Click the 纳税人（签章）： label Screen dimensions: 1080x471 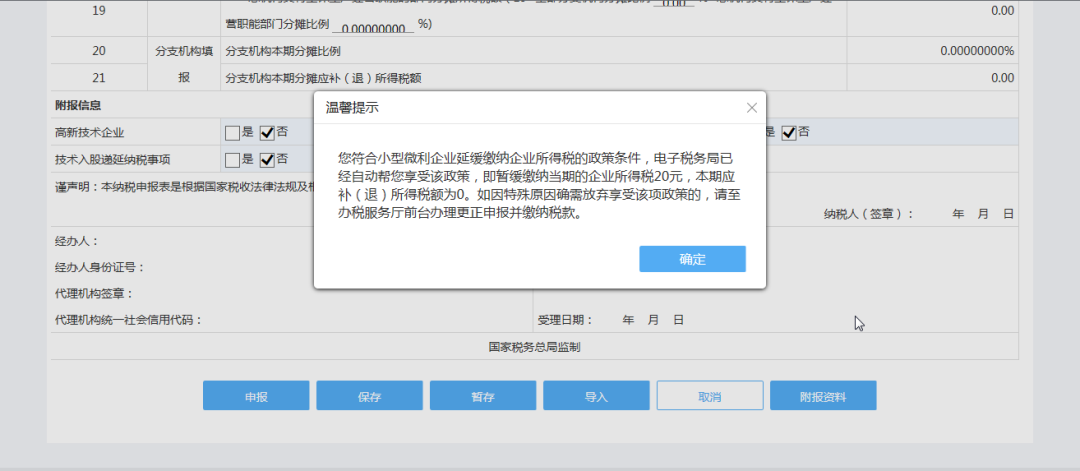pyautogui.click(x=869, y=214)
